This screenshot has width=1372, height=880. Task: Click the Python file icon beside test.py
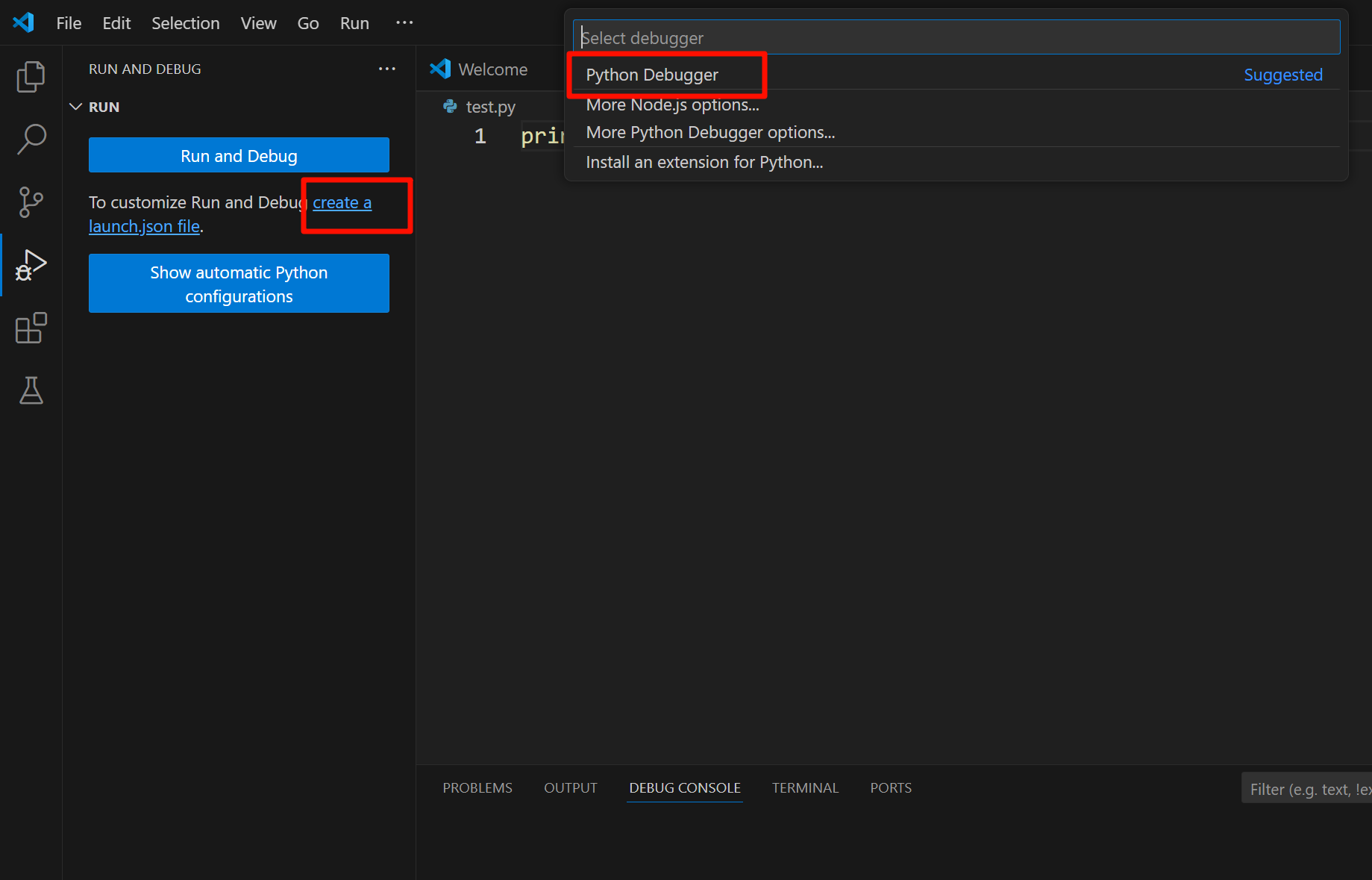[x=450, y=107]
